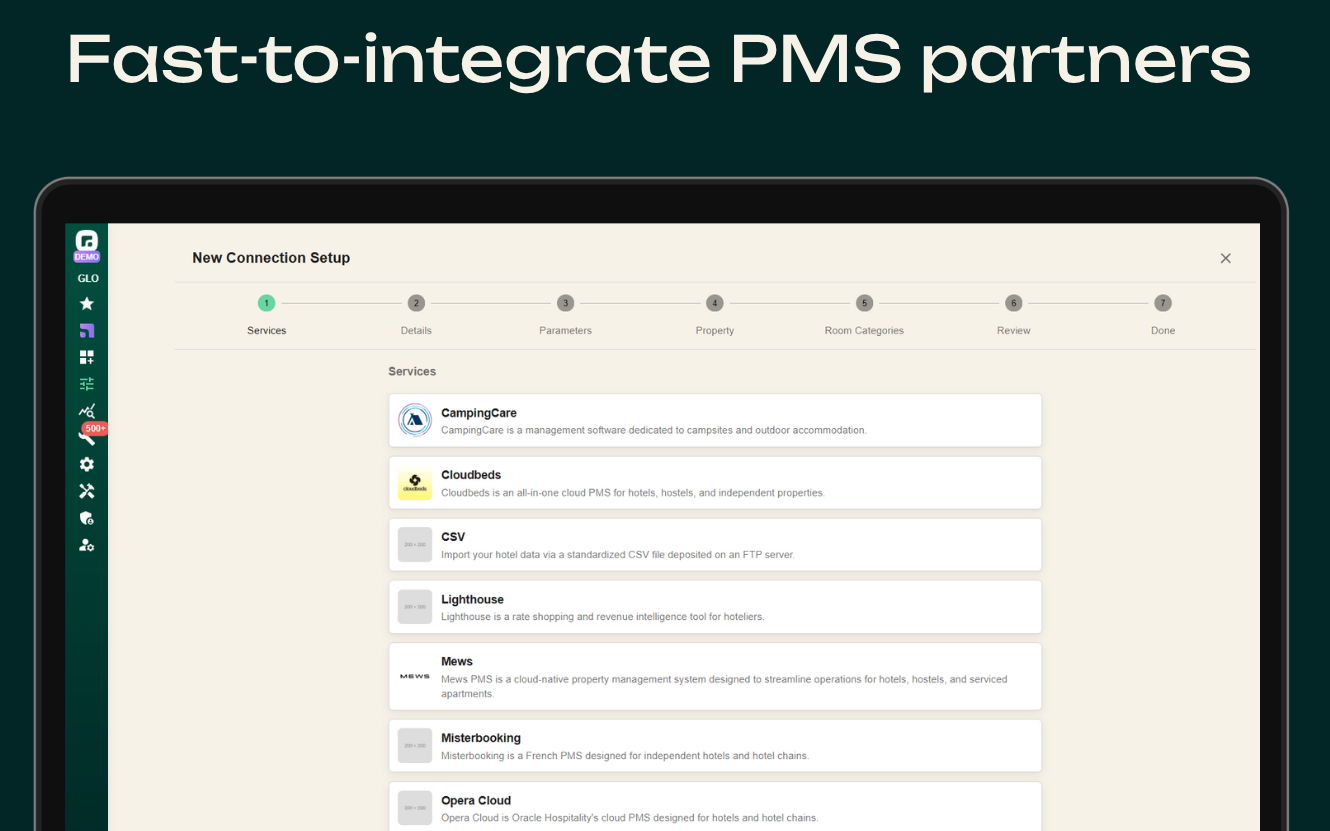This screenshot has height=831, width=1330.
Task: Select the Cloudbeds service card
Action: [715, 483]
